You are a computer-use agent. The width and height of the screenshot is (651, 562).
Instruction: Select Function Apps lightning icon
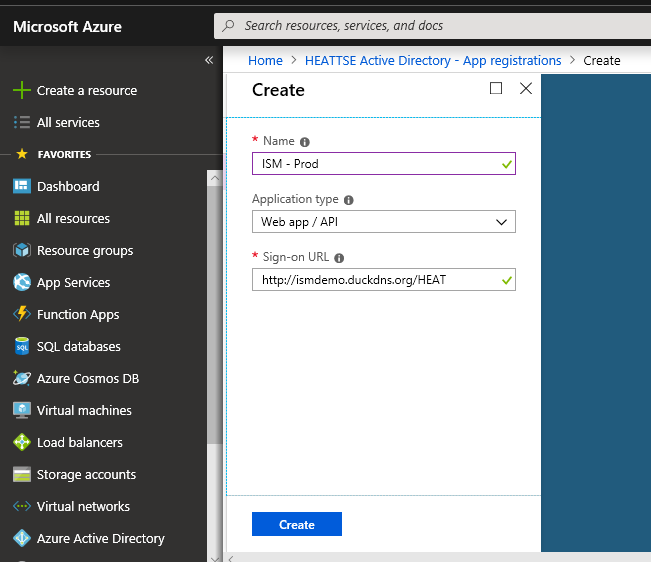point(21,314)
